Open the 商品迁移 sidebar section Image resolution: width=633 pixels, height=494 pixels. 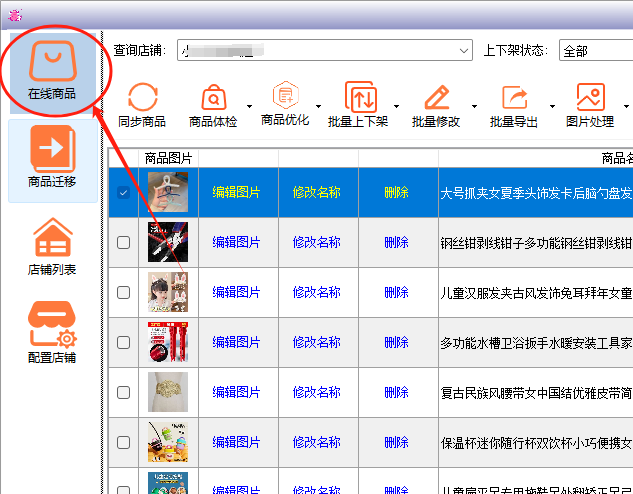pyautogui.click(x=52, y=159)
